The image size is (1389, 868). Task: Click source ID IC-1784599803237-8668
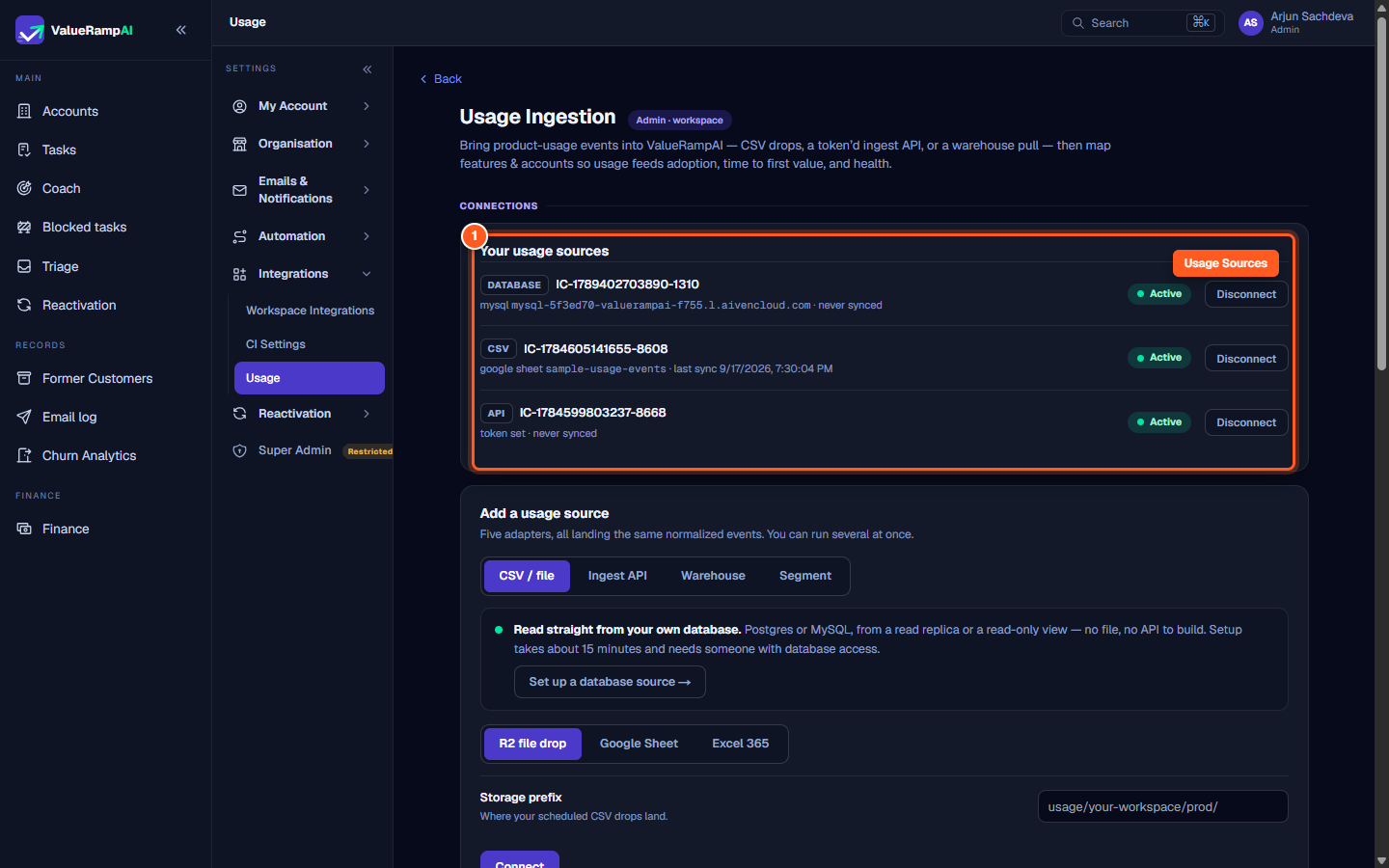click(x=592, y=413)
